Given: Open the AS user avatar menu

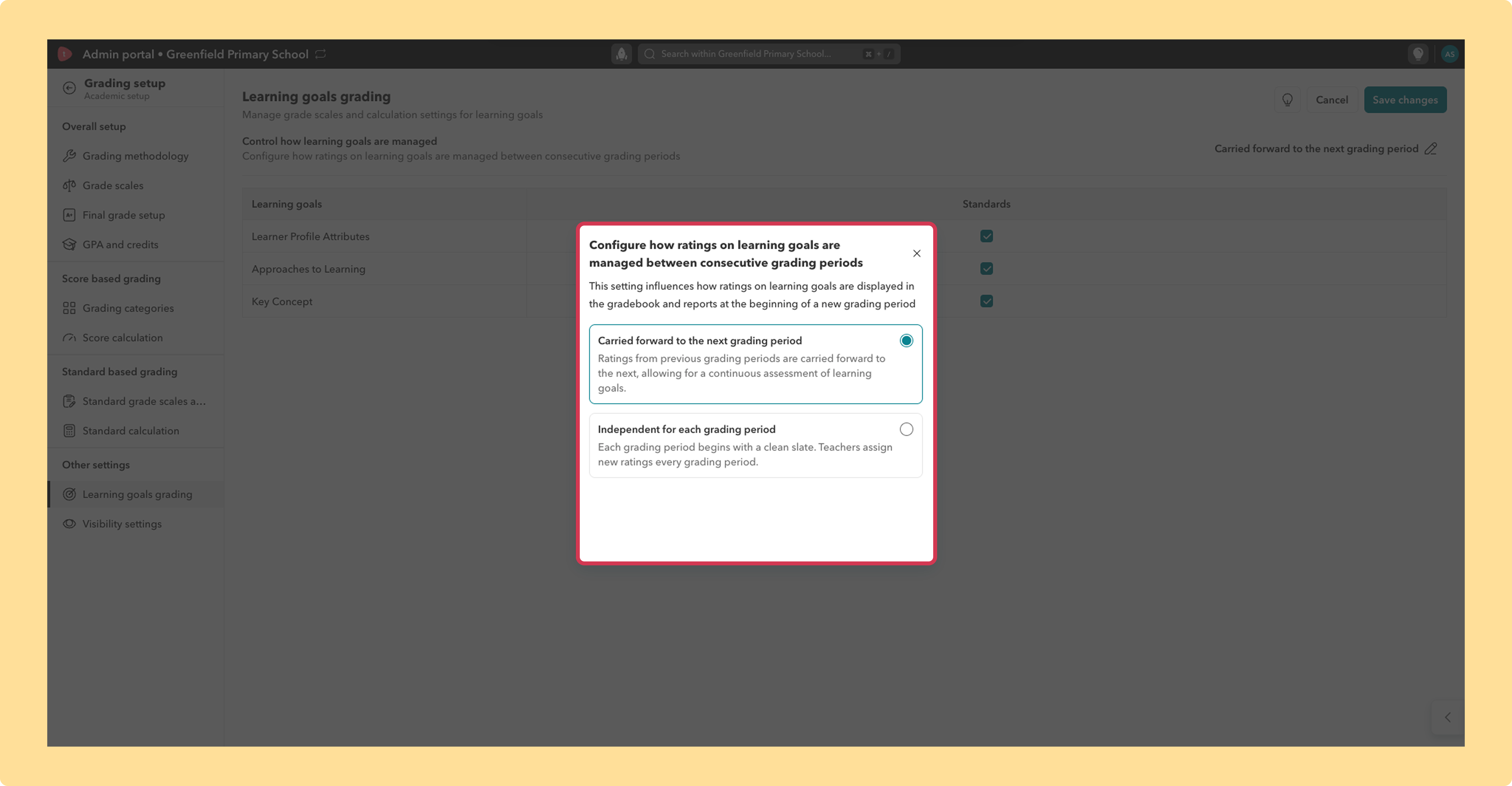Looking at the screenshot, I should point(1449,54).
